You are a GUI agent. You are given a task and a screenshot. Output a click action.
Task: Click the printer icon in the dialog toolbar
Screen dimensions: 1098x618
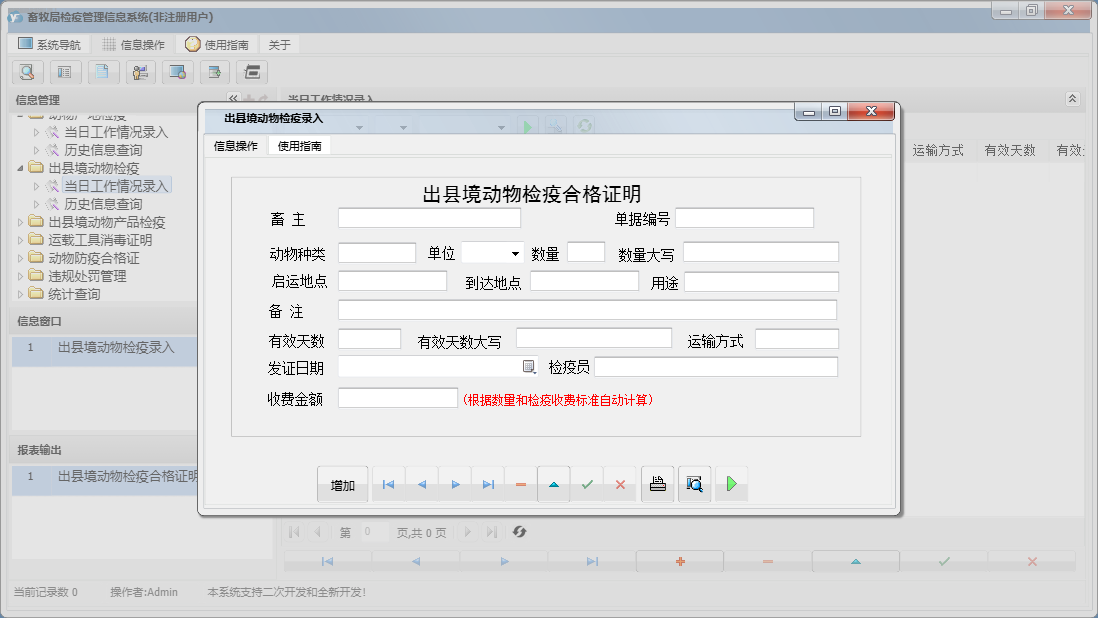click(x=657, y=483)
